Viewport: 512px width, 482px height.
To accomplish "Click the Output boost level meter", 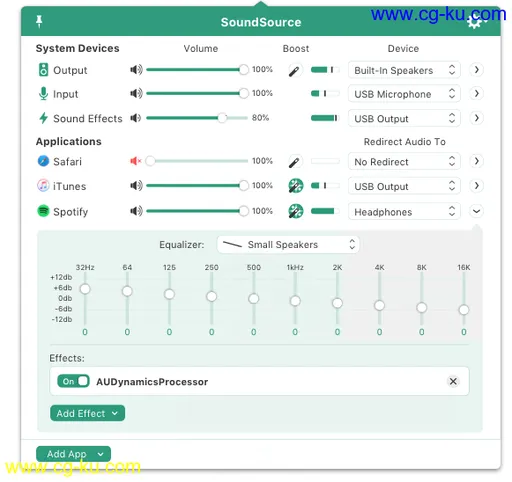I will coord(325,70).
